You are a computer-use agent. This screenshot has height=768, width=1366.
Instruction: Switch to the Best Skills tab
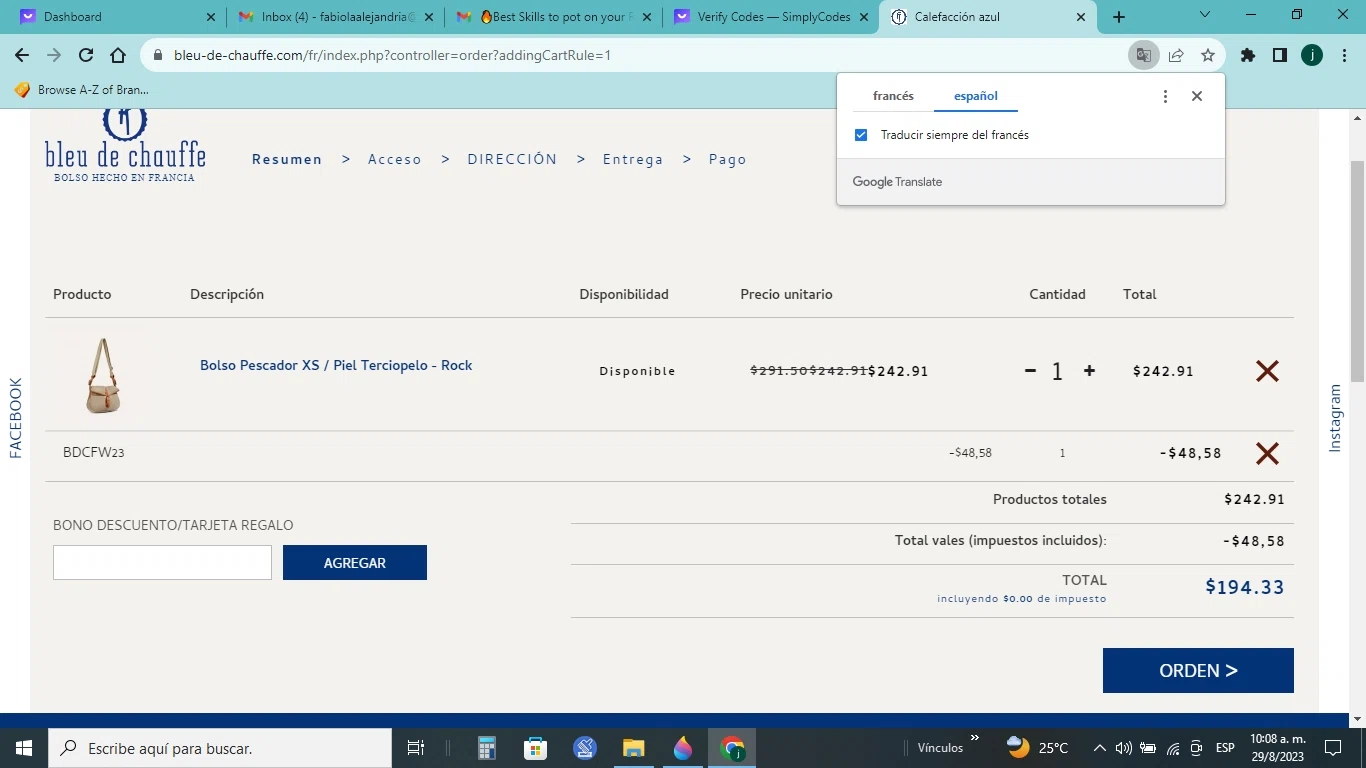coord(554,17)
